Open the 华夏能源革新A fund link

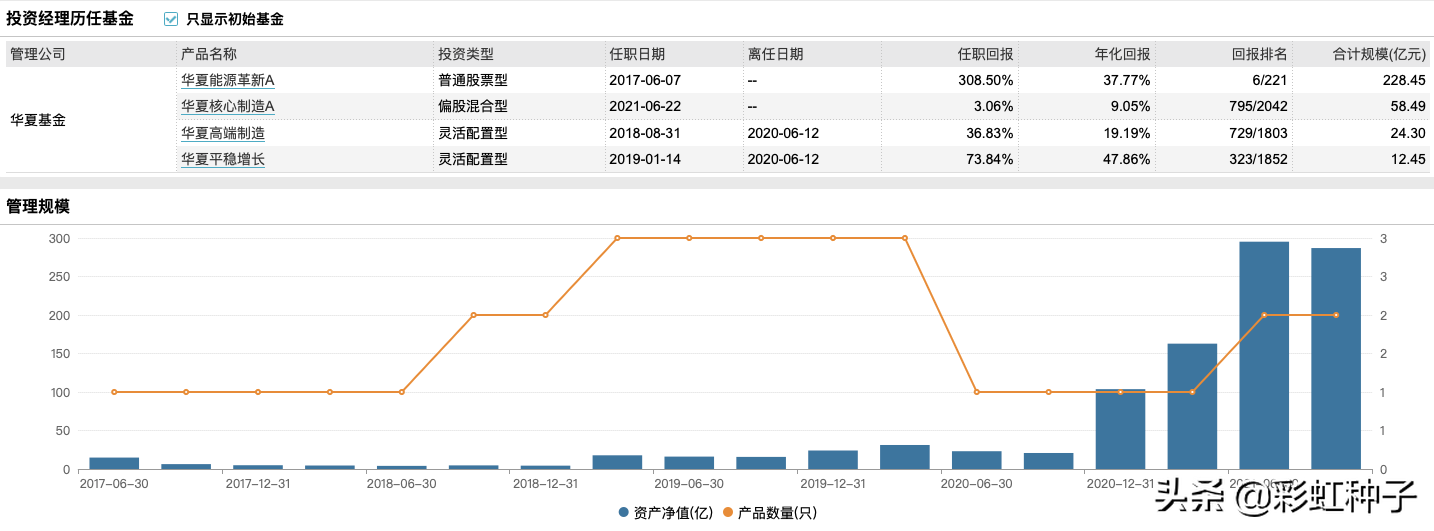(228, 80)
